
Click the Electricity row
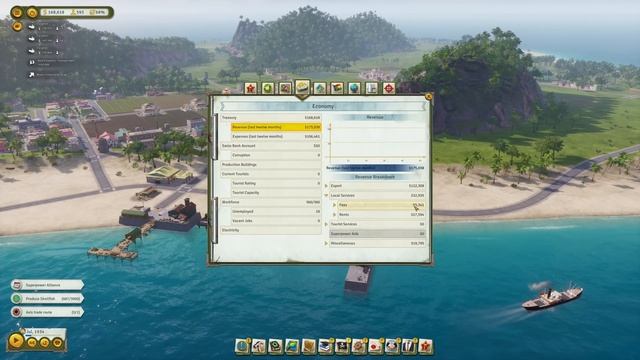pos(271,230)
